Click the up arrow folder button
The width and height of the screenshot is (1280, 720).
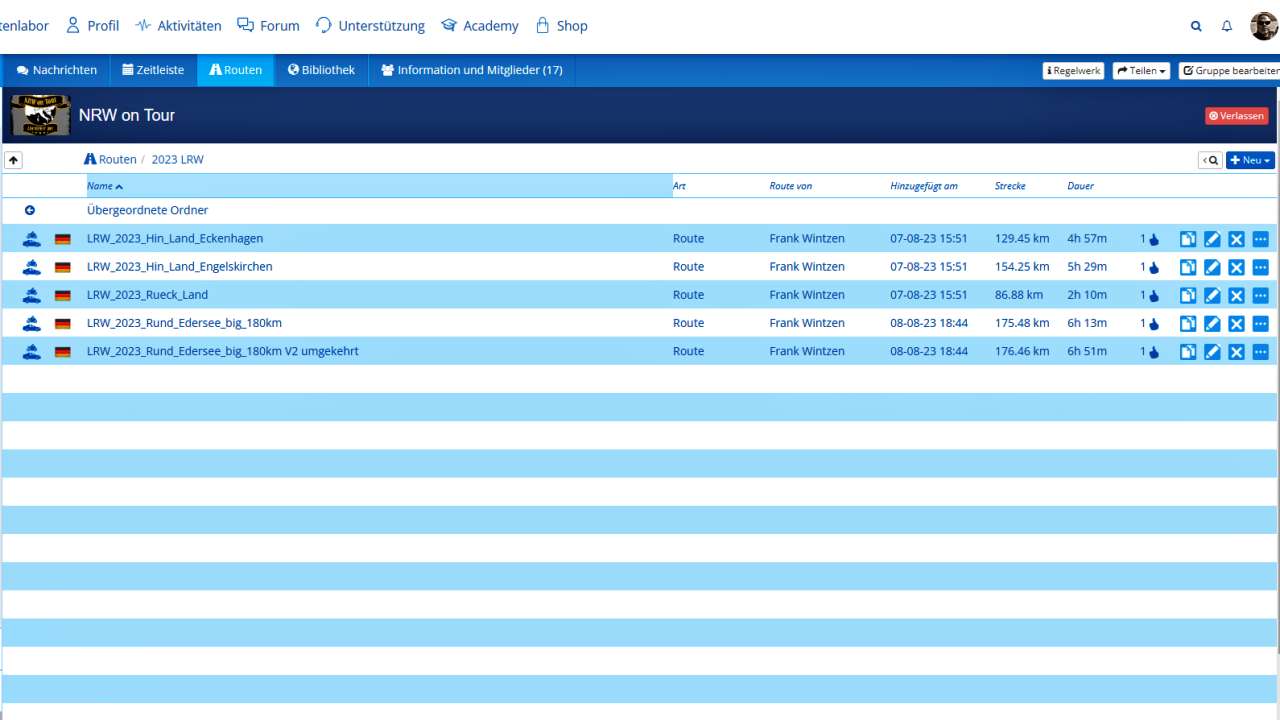tap(13, 160)
